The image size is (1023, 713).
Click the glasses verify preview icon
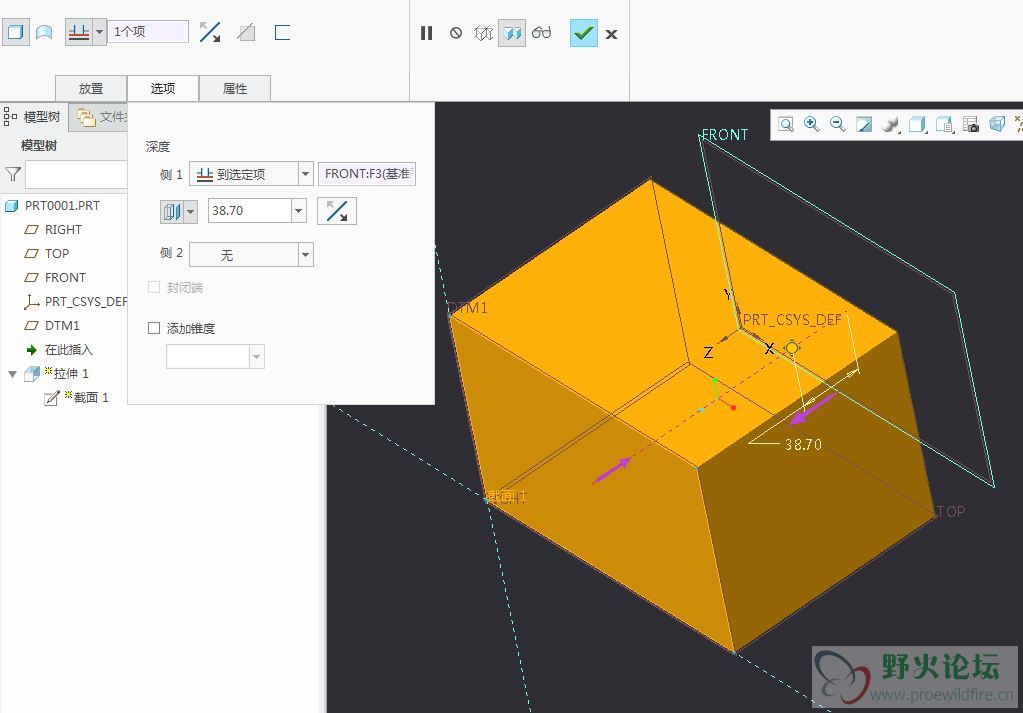tap(542, 33)
